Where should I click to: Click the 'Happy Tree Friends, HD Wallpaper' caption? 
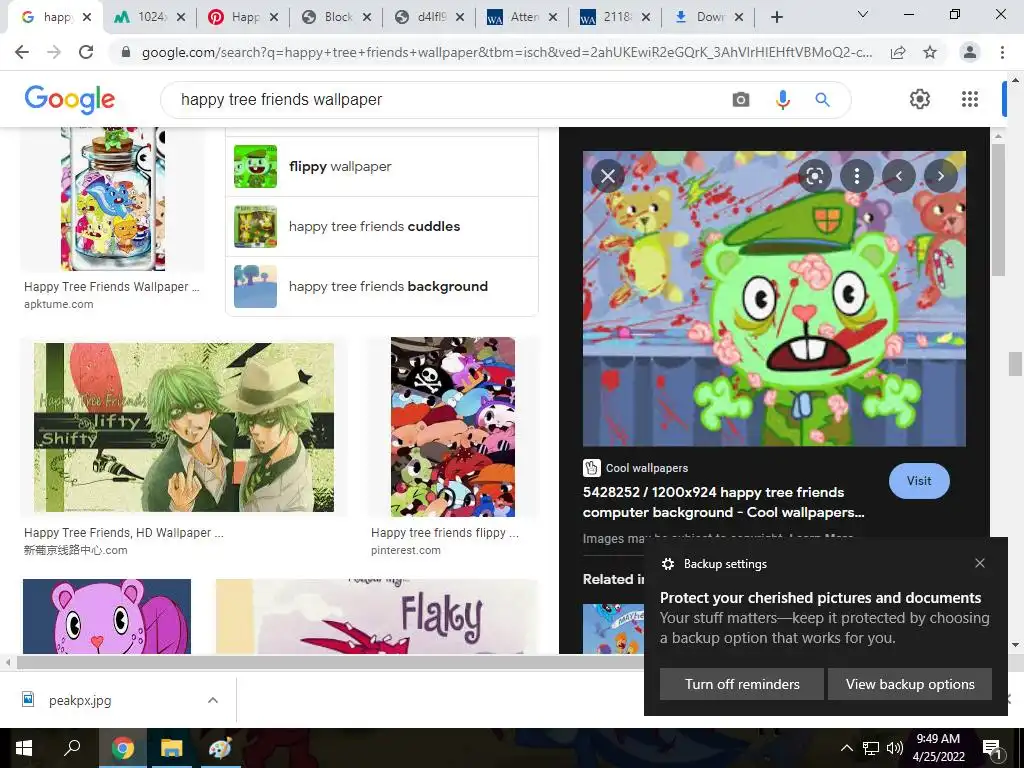pyautogui.click(x=123, y=532)
